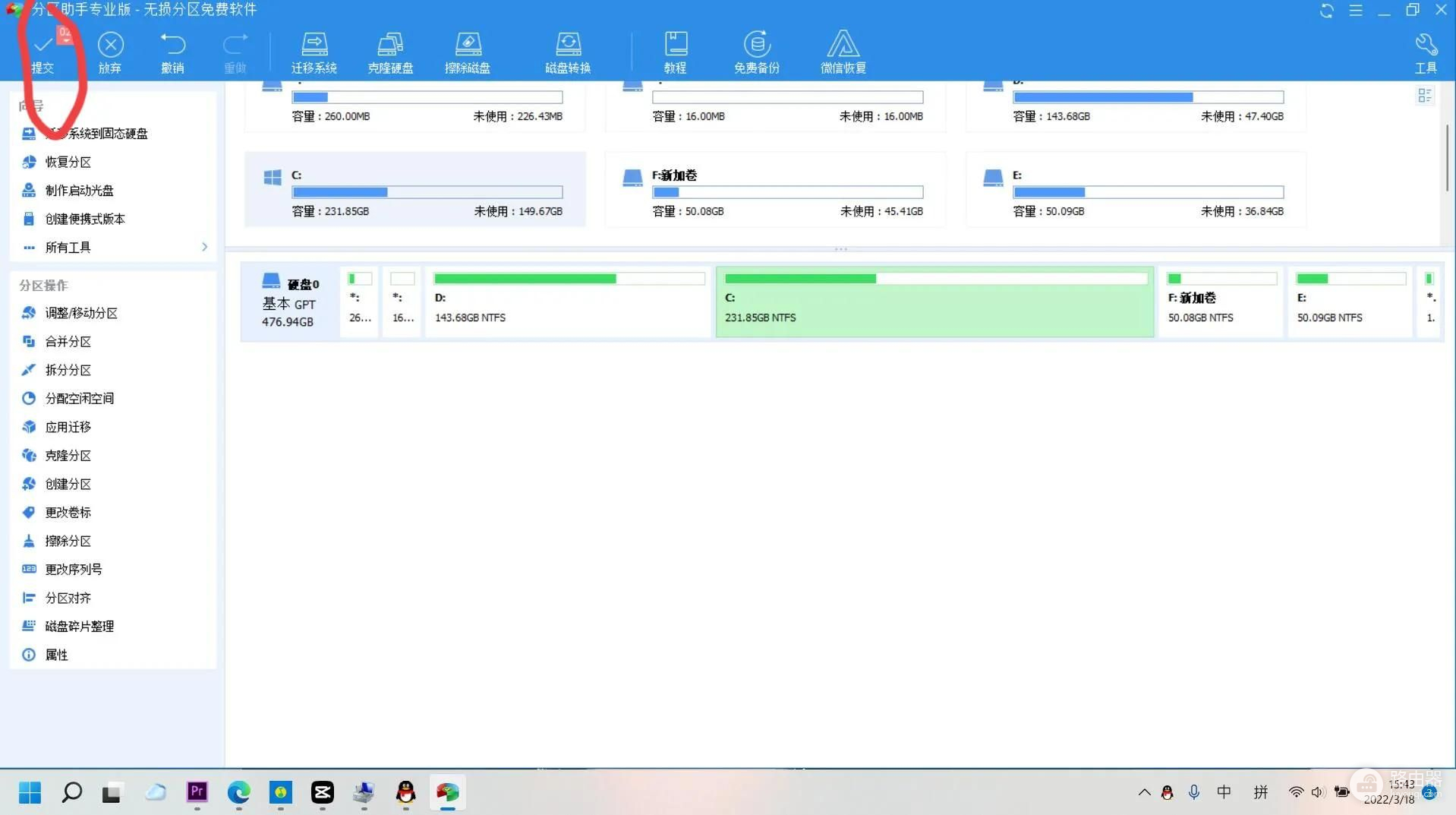Image resolution: width=1456 pixels, height=815 pixels.
Task: Open the 擦除磁盘 wipe disk tool
Action: tap(468, 52)
